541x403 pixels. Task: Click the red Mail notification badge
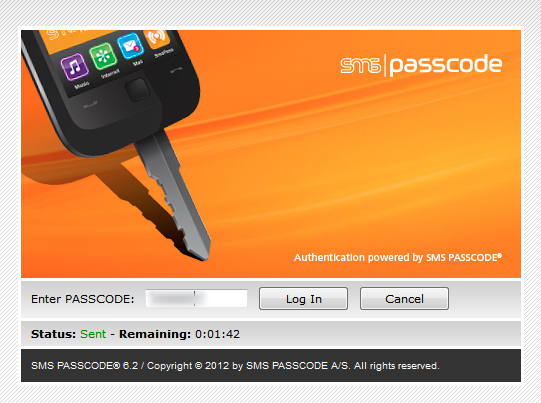click(137, 49)
